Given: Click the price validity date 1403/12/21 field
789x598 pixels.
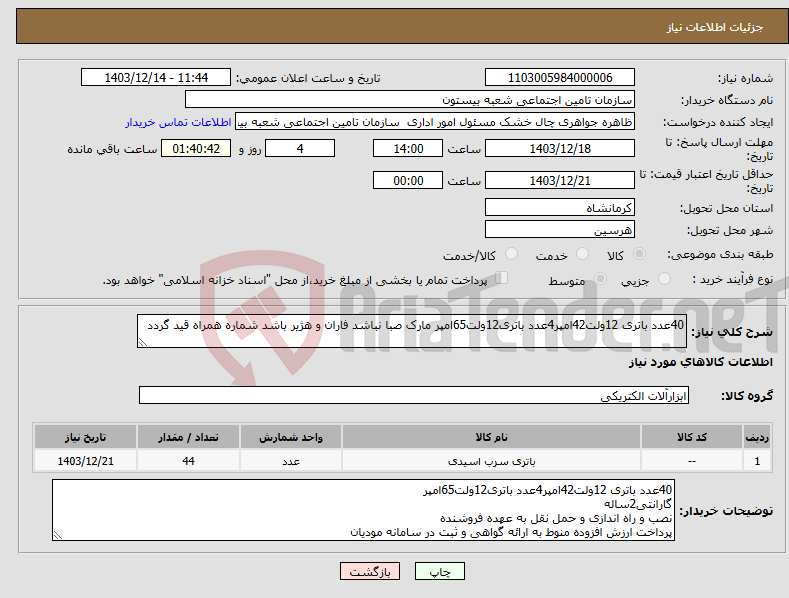Looking at the screenshot, I should click(560, 180).
